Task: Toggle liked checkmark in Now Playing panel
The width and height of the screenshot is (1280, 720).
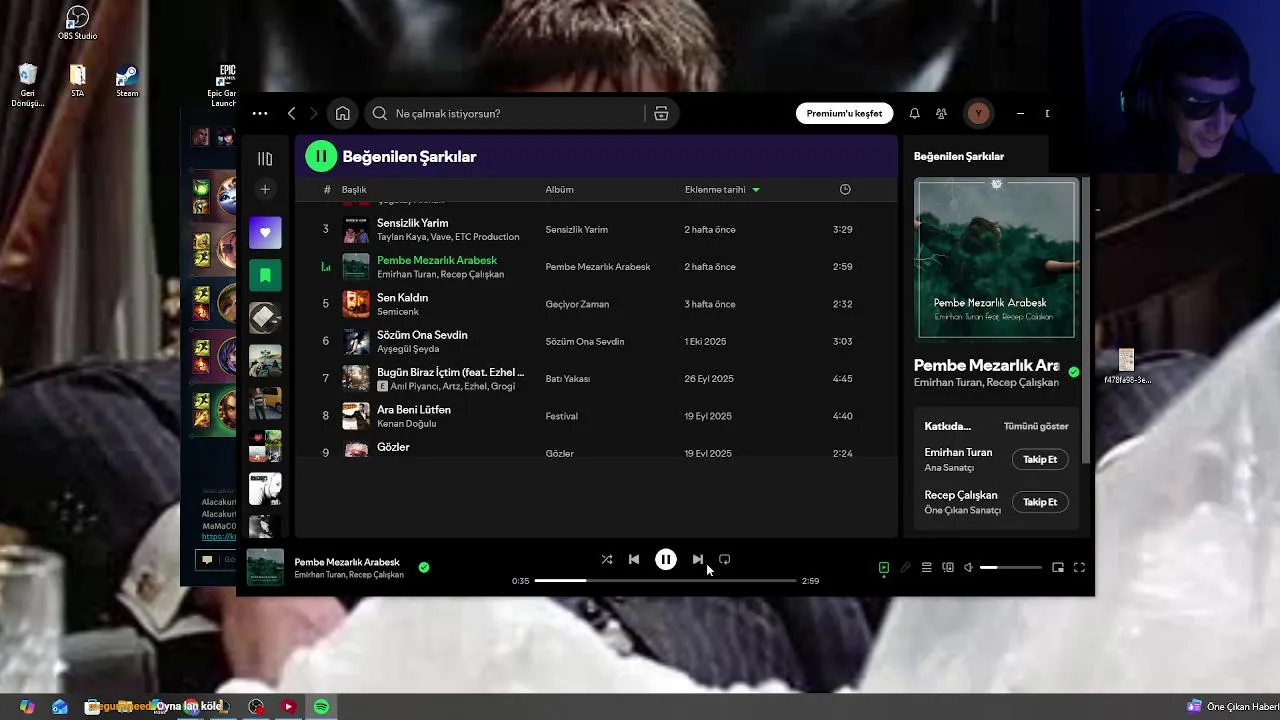Action: [x=1074, y=372]
